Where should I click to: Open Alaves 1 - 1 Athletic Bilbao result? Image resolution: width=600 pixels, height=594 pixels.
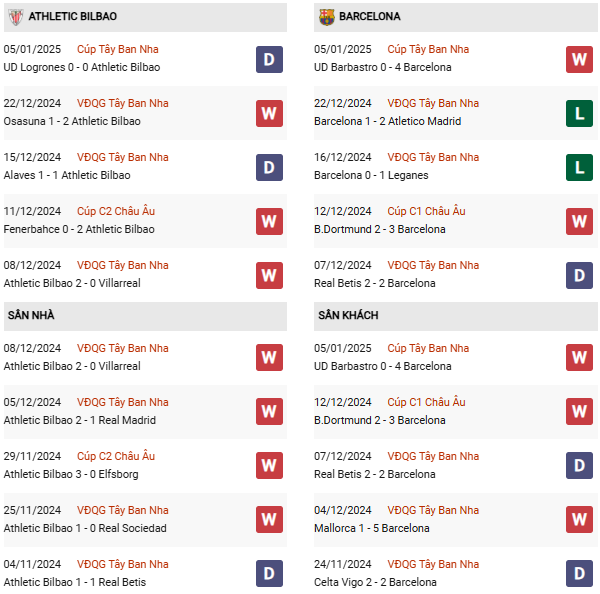(67, 175)
